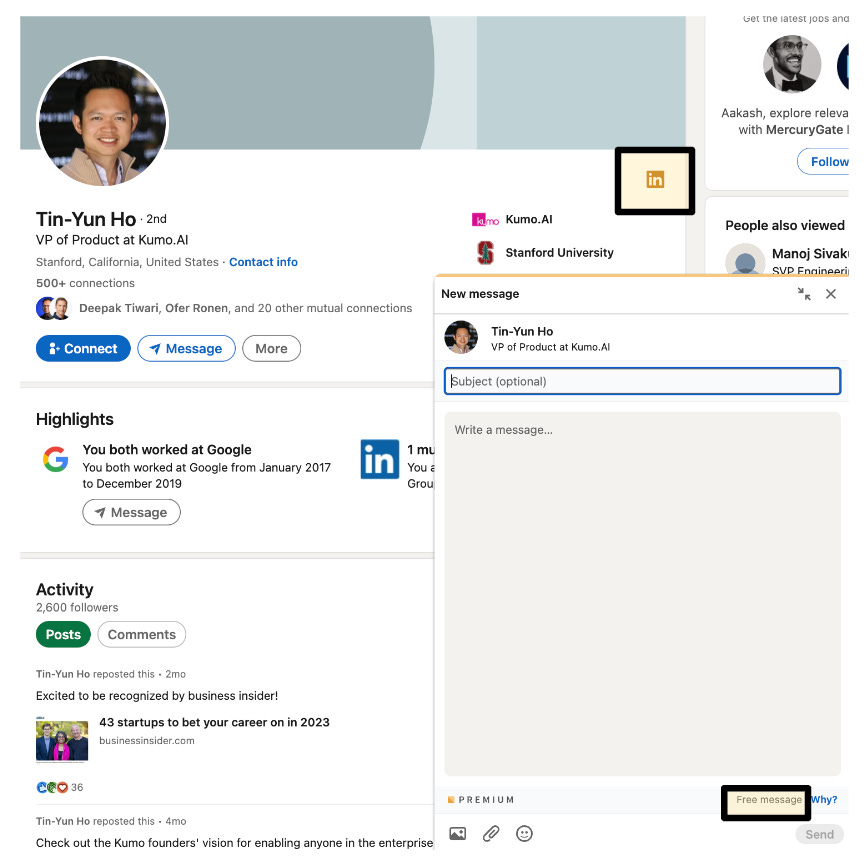The height and width of the screenshot is (868, 868).
Task: Open the Kumo founders' vision post
Action: click(235, 843)
